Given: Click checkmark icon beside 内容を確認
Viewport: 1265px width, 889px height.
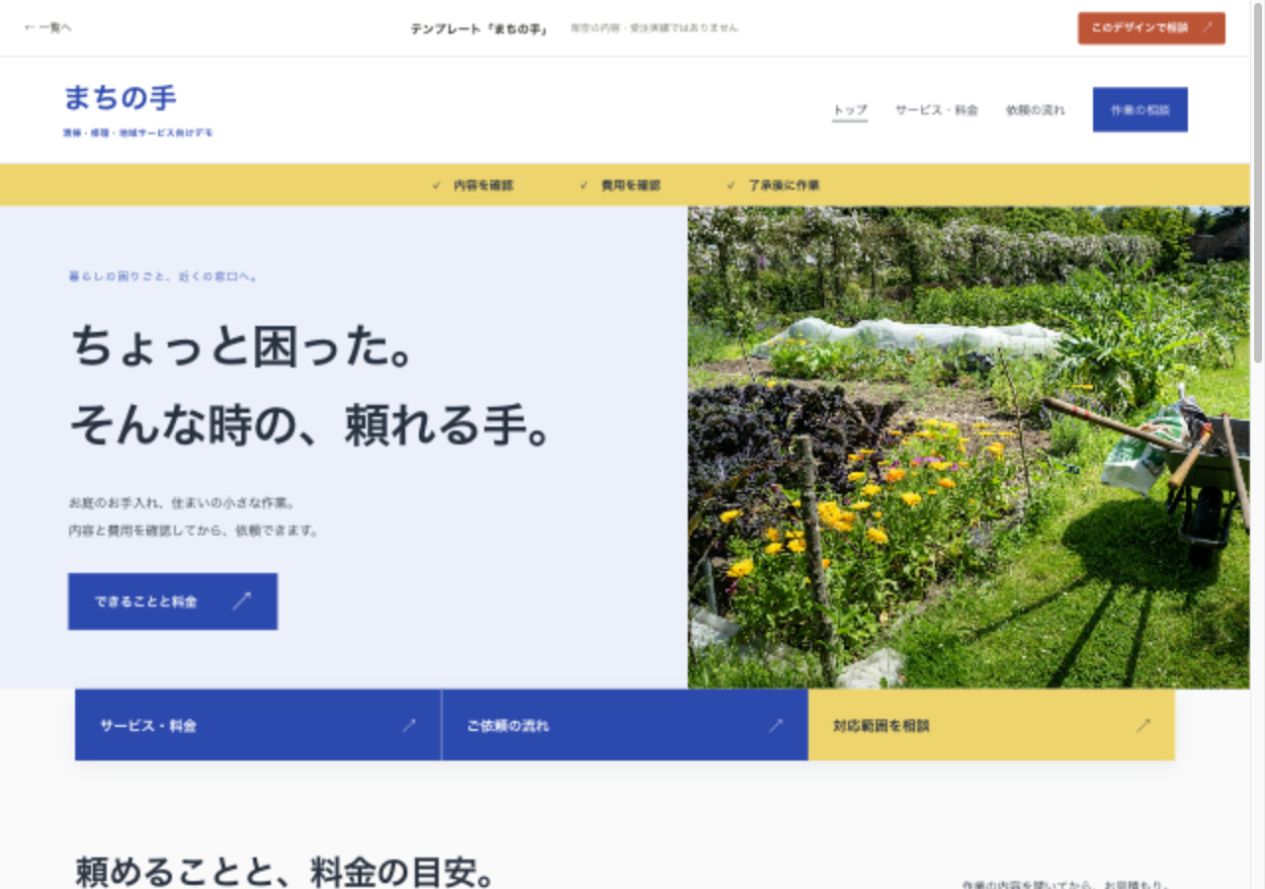Looking at the screenshot, I should (x=436, y=185).
